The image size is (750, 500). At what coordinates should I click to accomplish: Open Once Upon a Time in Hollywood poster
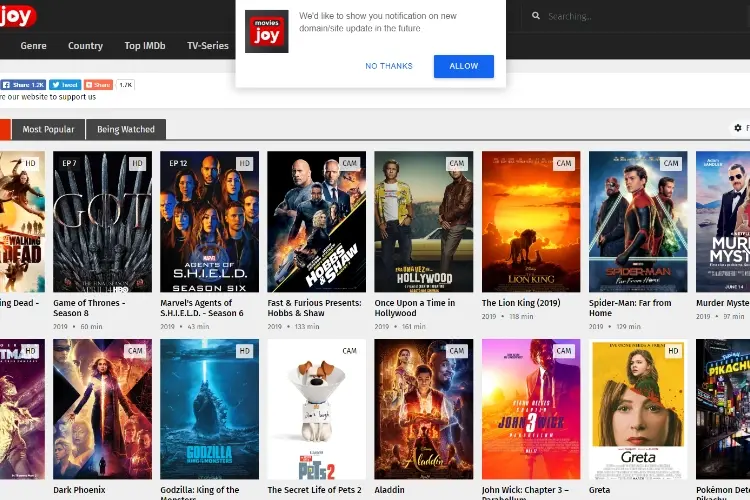424,222
